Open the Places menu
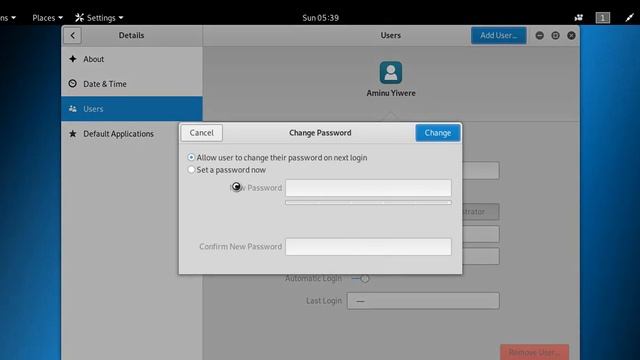Image resolution: width=640 pixels, height=360 pixels. (47, 18)
